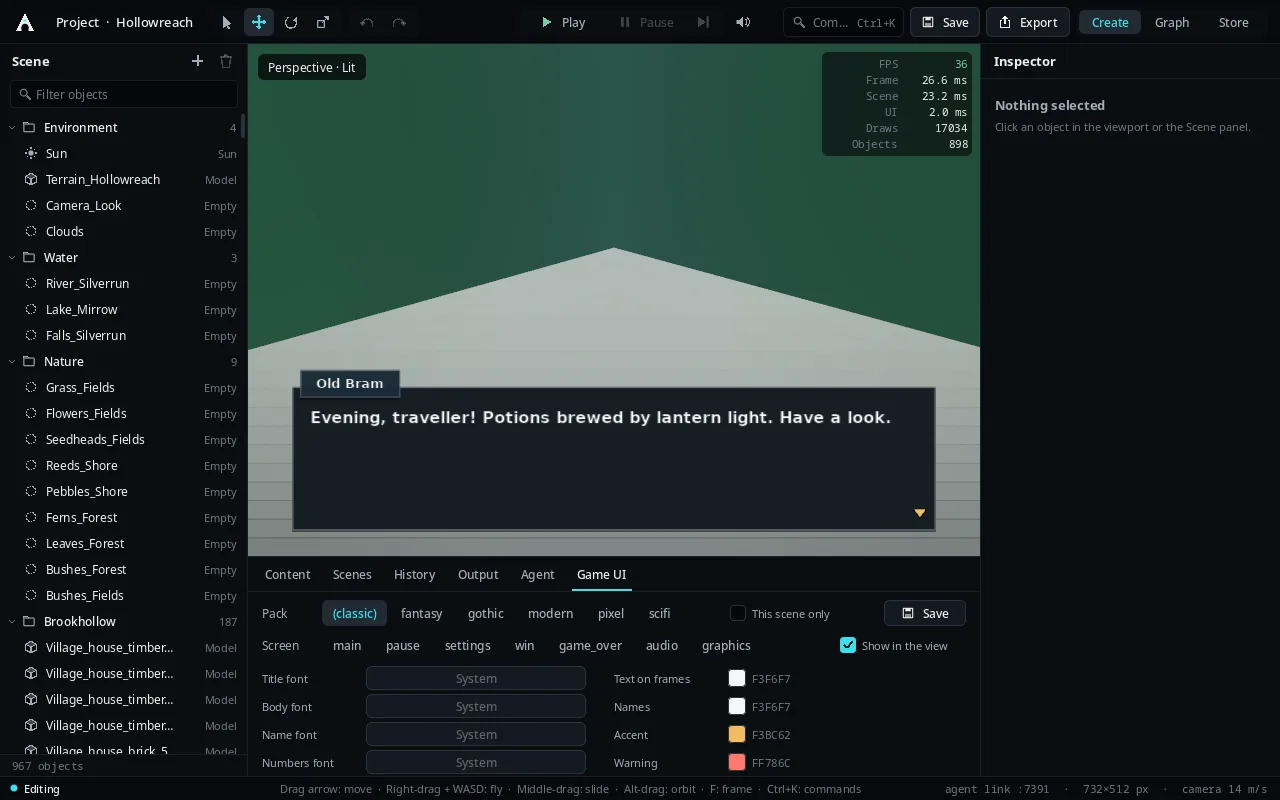Start Play mode
This screenshot has height=800, width=1280.
(563, 22)
